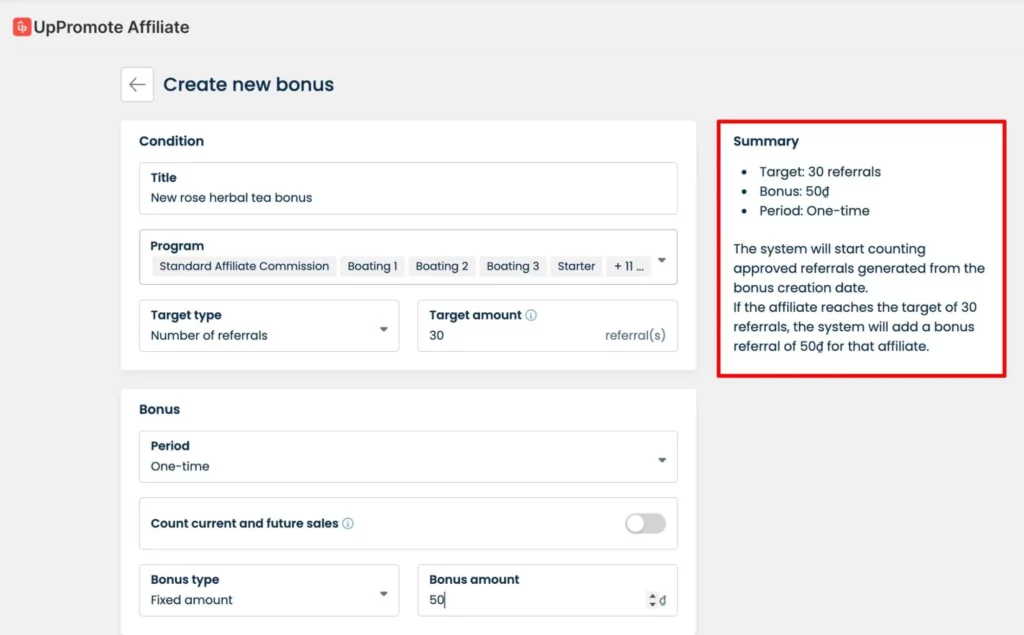Click the Starter program tag
The image size is (1024, 635).
point(576,266)
